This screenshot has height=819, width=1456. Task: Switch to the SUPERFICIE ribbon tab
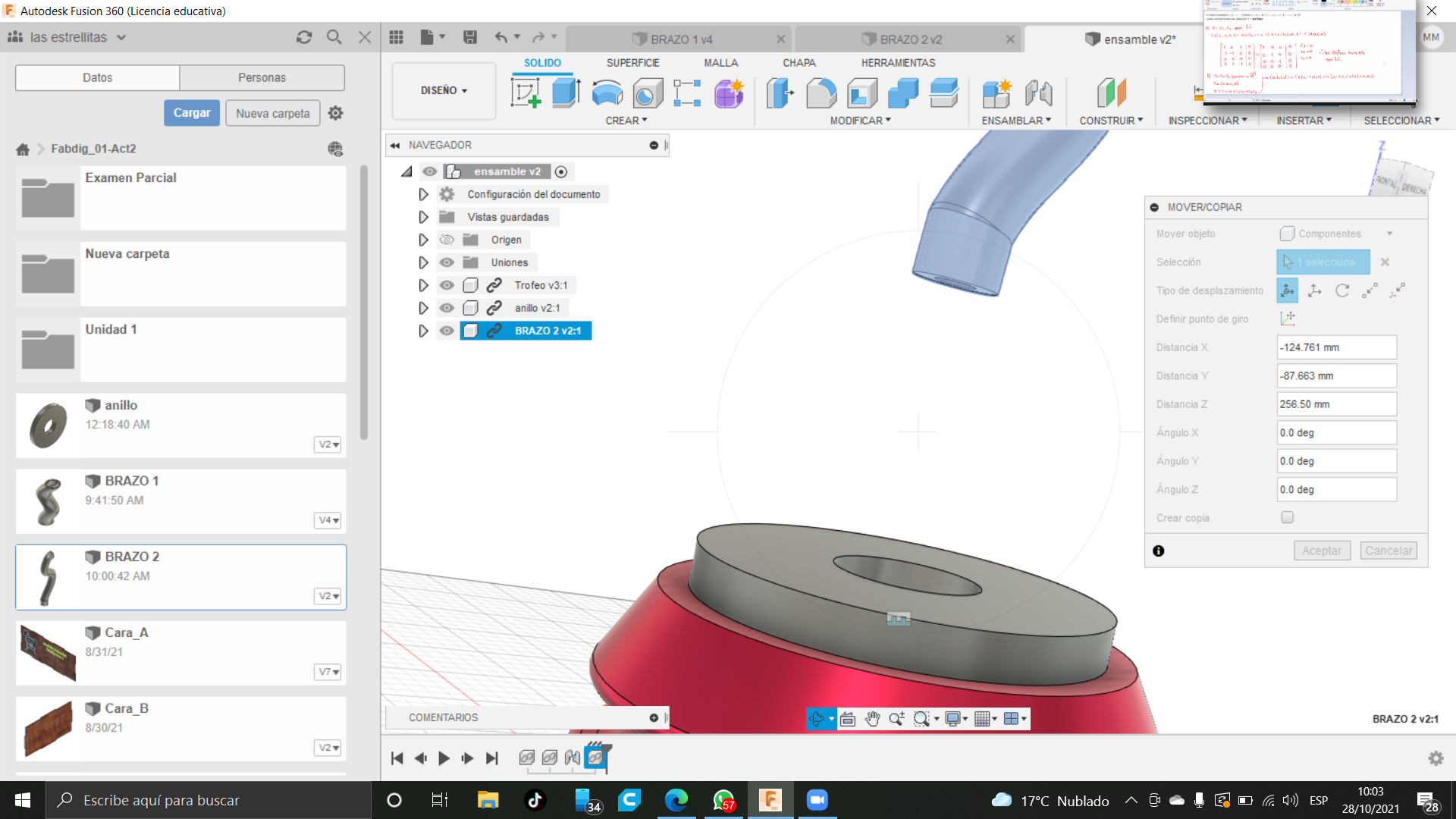(x=632, y=63)
